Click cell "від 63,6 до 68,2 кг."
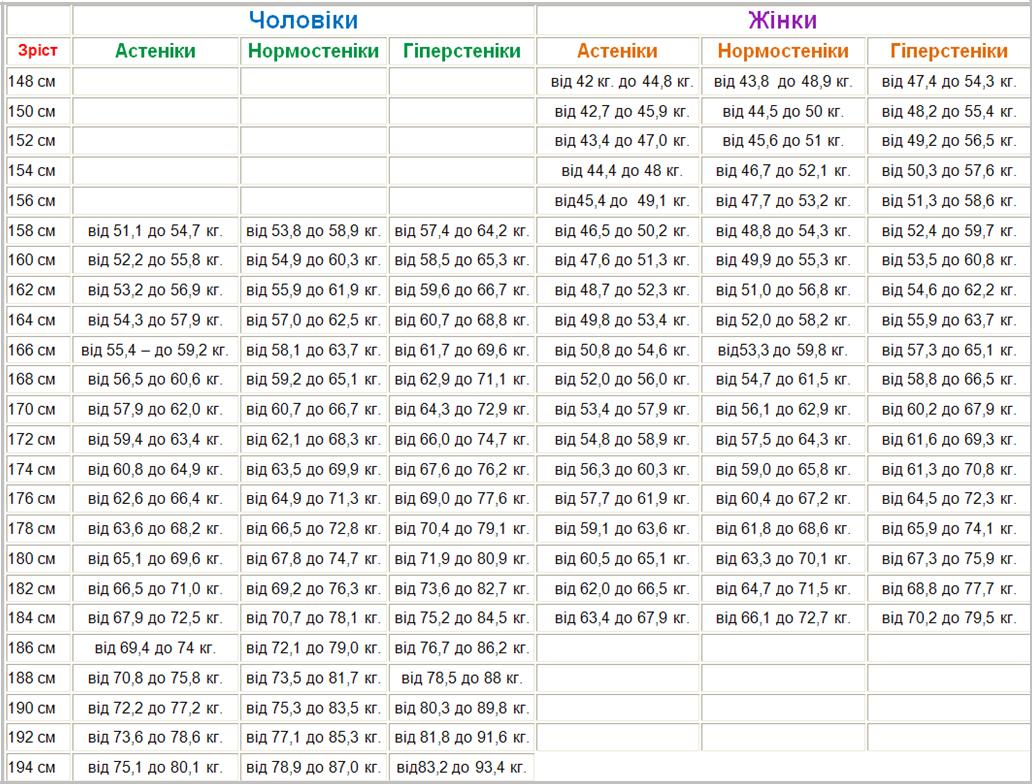 click(x=155, y=529)
